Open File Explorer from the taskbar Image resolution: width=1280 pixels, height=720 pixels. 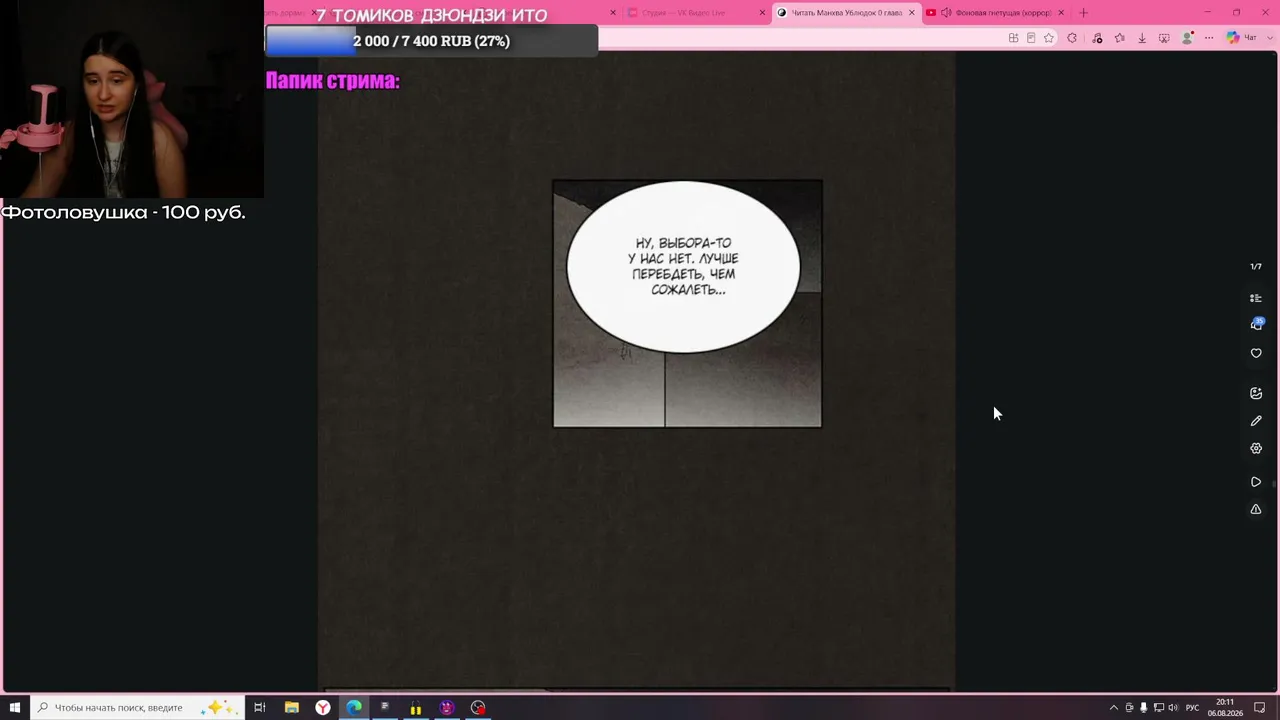pyautogui.click(x=291, y=707)
